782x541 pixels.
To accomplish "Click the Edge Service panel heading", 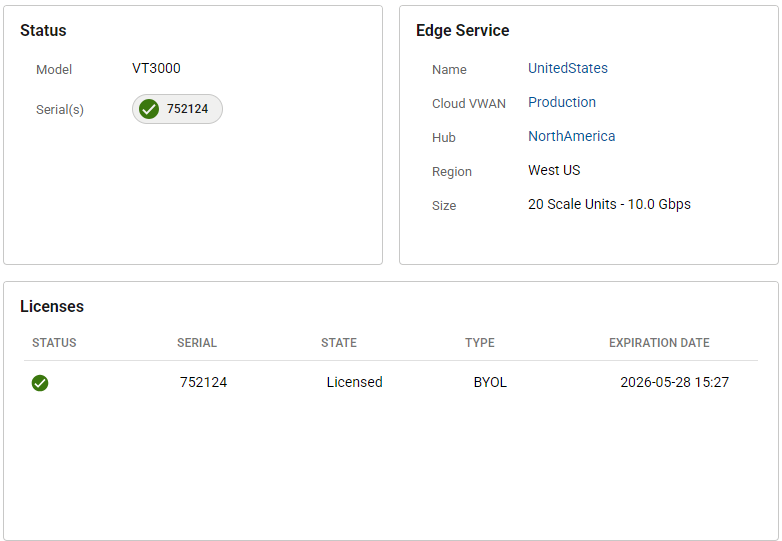I will tap(462, 30).
